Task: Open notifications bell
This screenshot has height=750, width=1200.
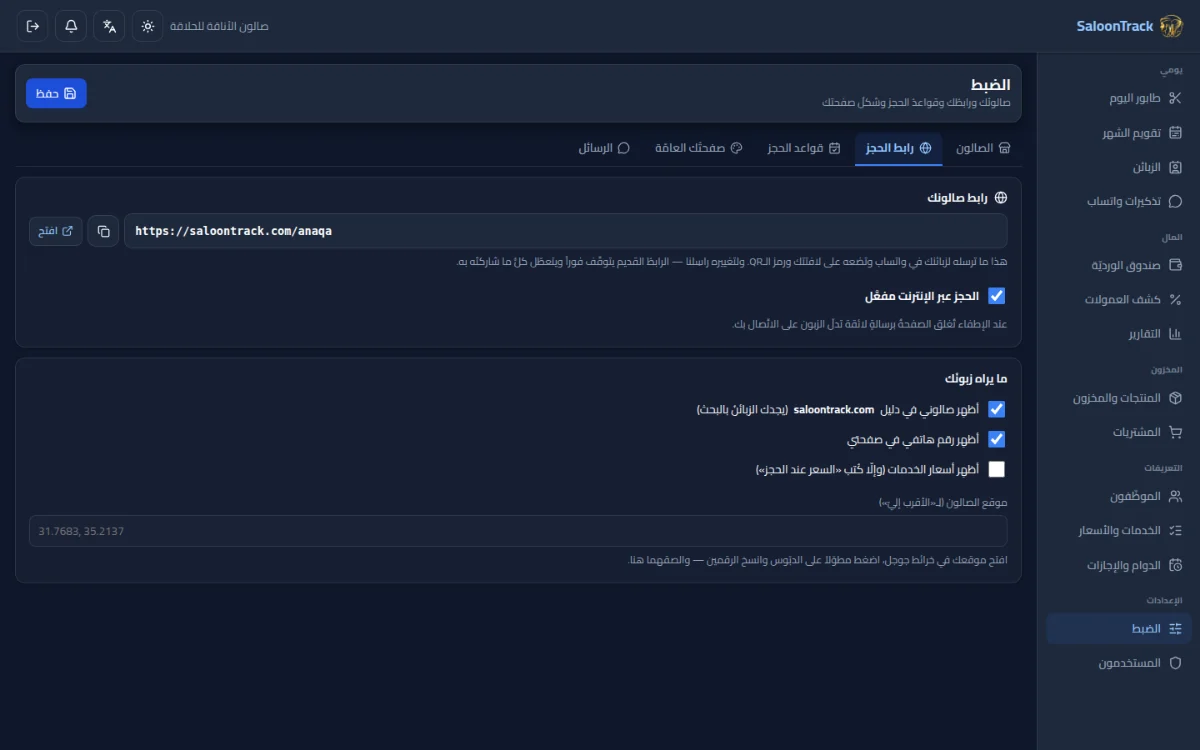Action: pyautogui.click(x=71, y=26)
